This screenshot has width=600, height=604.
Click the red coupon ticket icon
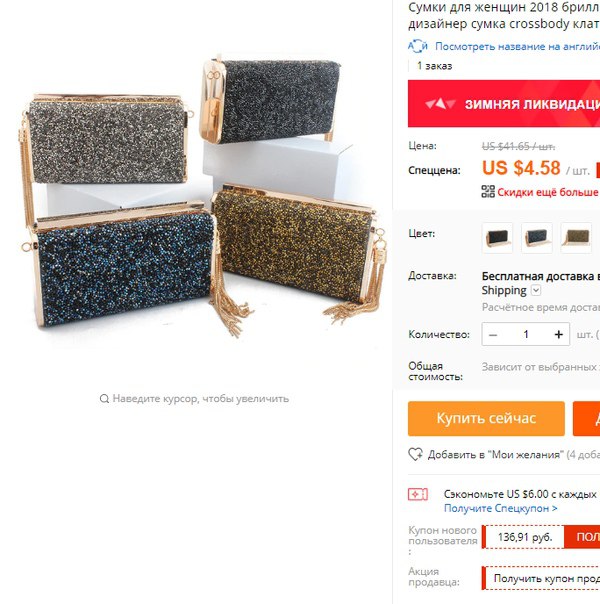pos(417,494)
